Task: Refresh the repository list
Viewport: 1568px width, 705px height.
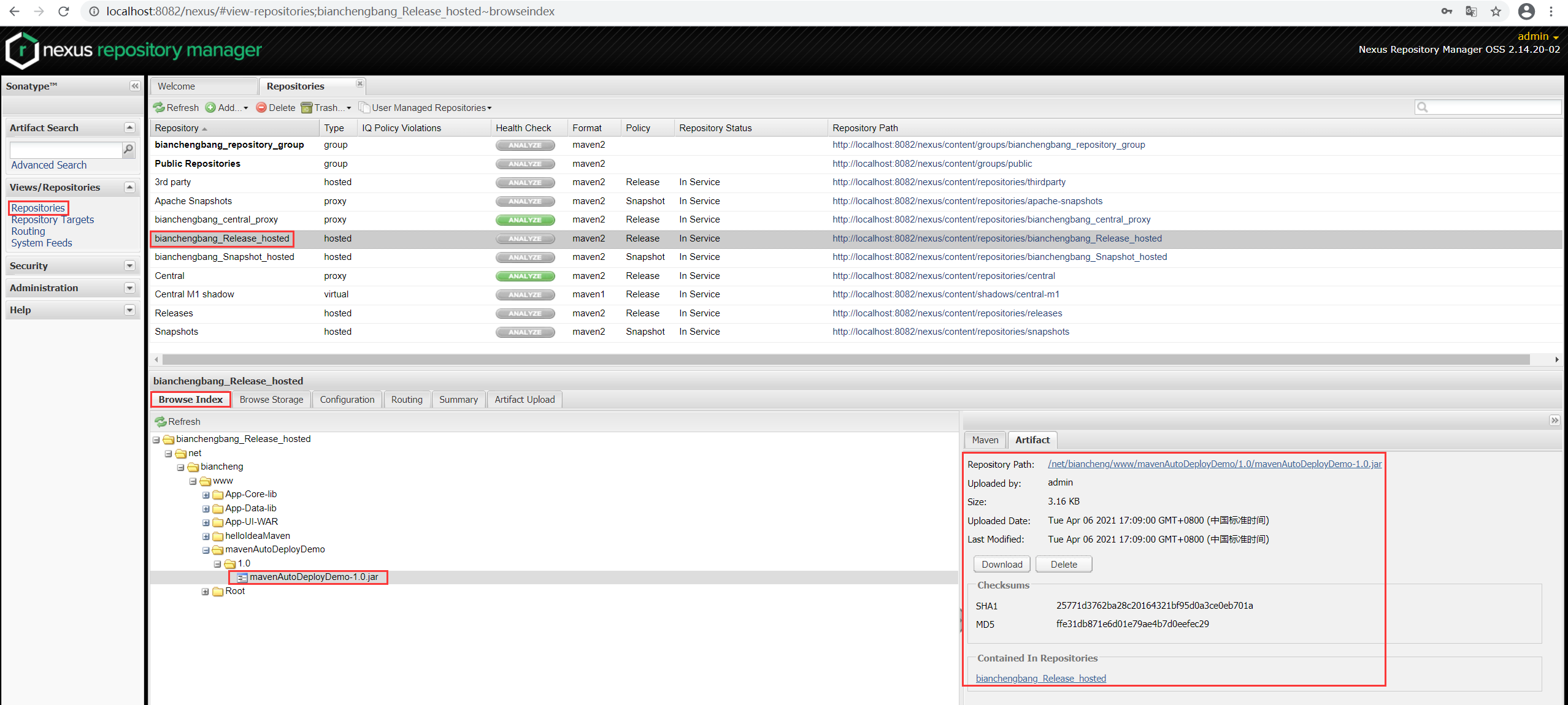Action: (176, 108)
